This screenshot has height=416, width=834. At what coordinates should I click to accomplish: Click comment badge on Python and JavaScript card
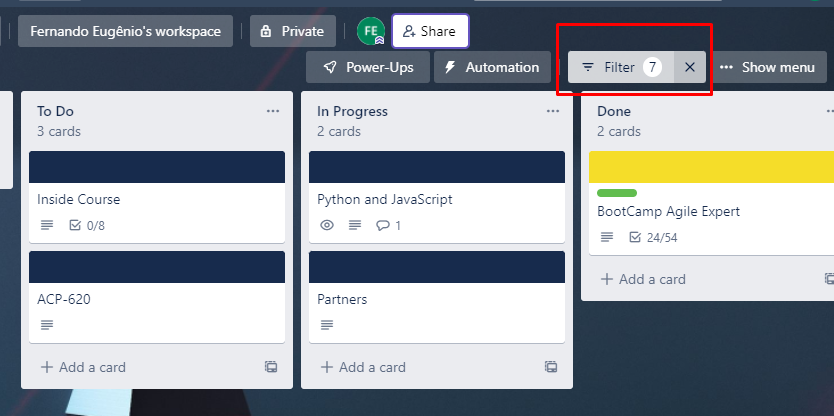pos(388,226)
